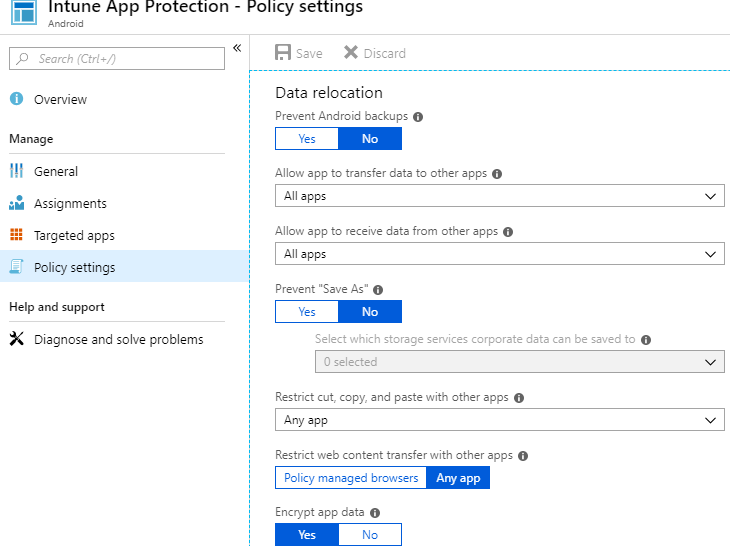The image size is (730, 546).
Task: Save the policy settings
Action: tap(299, 53)
